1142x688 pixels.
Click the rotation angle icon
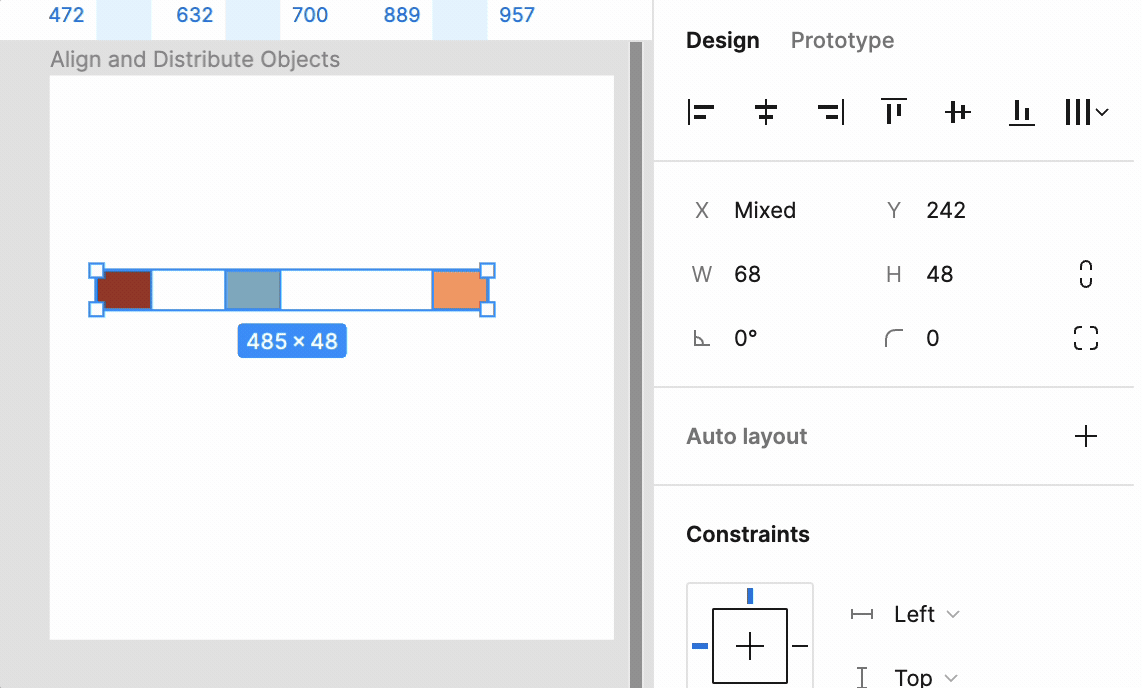pyautogui.click(x=700, y=338)
